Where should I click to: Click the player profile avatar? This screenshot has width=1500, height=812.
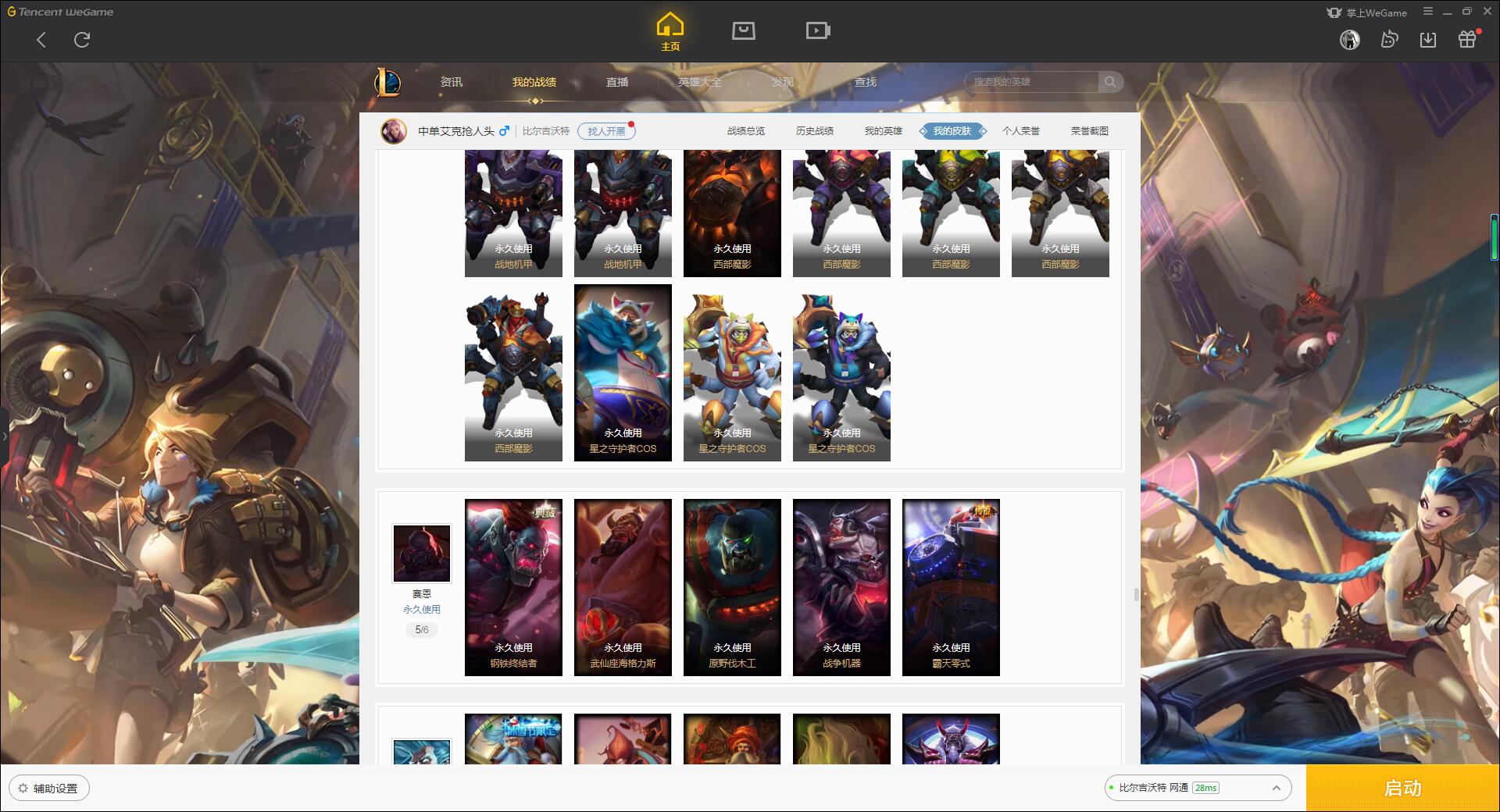tap(394, 131)
